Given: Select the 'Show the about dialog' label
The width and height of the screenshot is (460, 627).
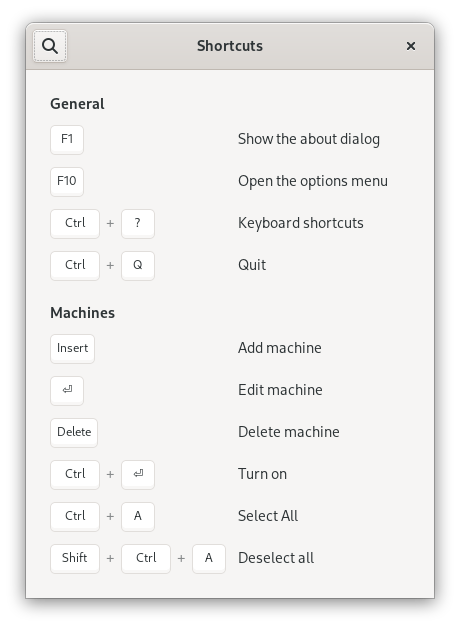Looking at the screenshot, I should tap(309, 139).
